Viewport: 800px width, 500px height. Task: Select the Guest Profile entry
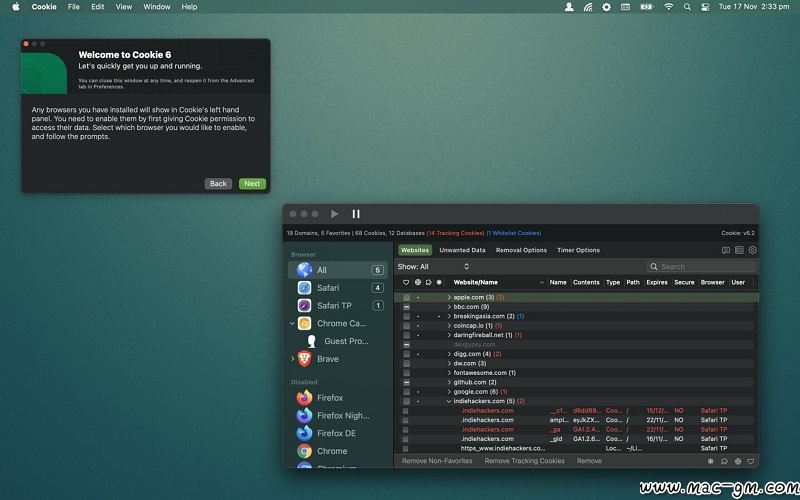pos(338,341)
